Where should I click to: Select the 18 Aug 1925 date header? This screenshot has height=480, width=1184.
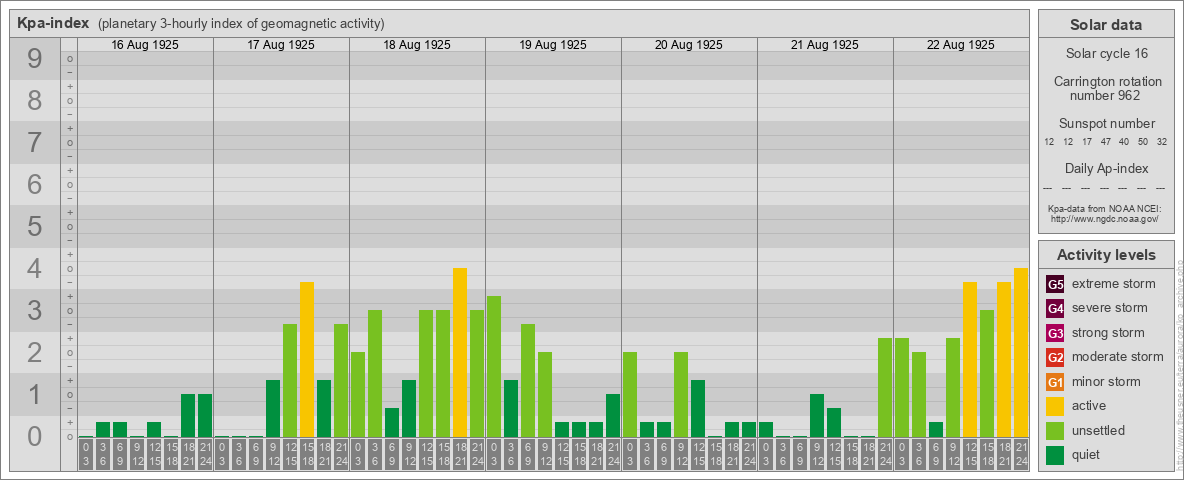coord(417,45)
